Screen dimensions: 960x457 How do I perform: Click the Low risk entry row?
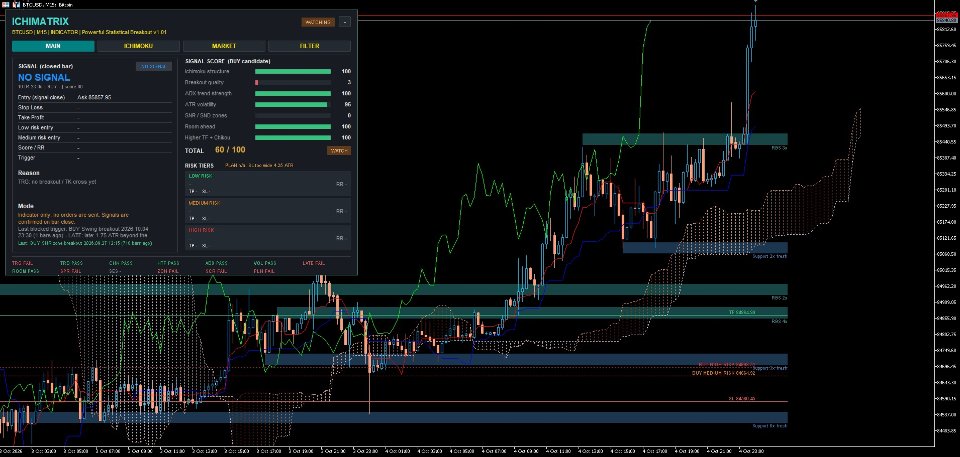[x=95, y=127]
